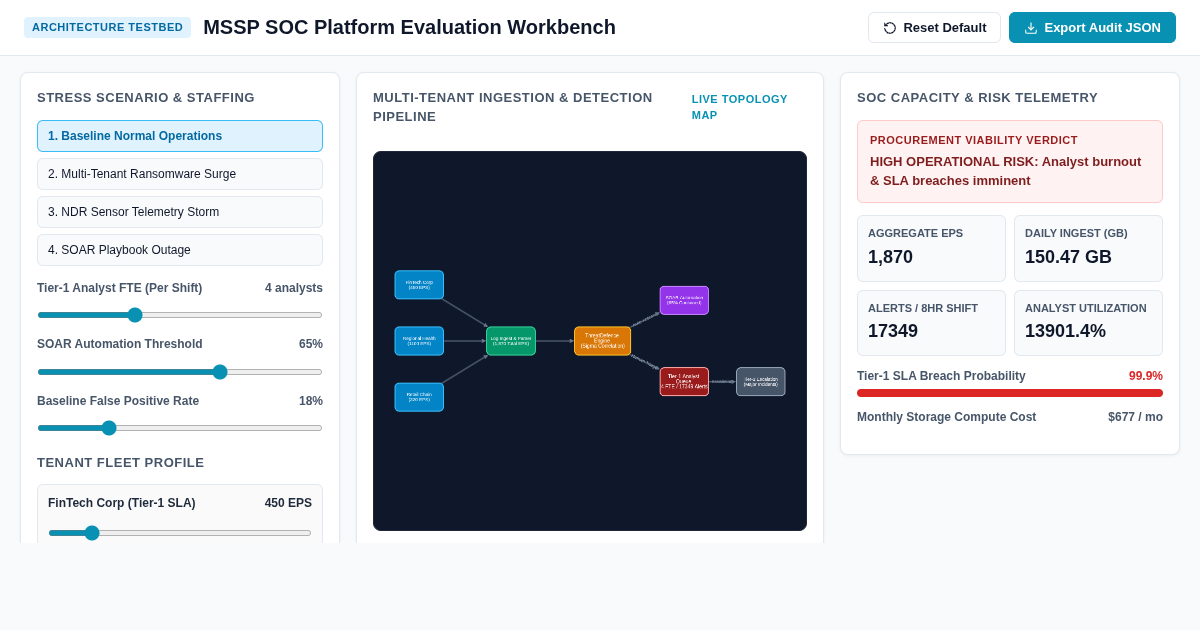Viewport: 1200px width, 630px height.
Task: Click the Tenant Fleet Profile heading
Action: (120, 462)
